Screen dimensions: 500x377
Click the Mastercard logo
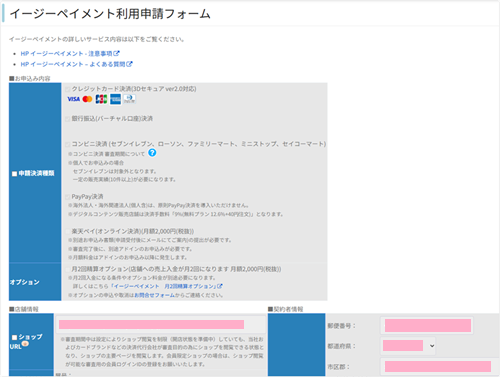coord(87,99)
